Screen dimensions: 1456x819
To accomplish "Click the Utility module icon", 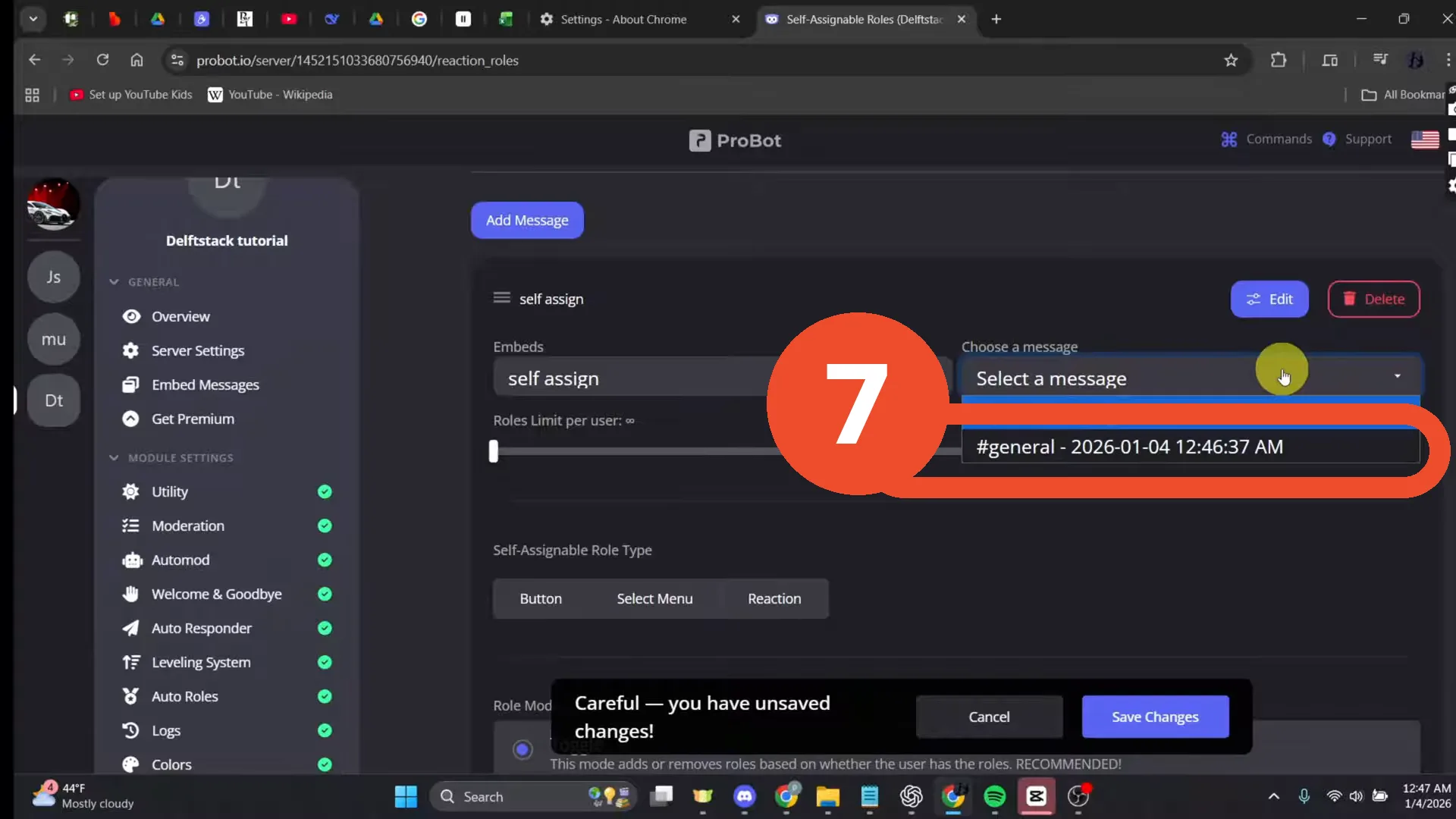I will pos(131,491).
